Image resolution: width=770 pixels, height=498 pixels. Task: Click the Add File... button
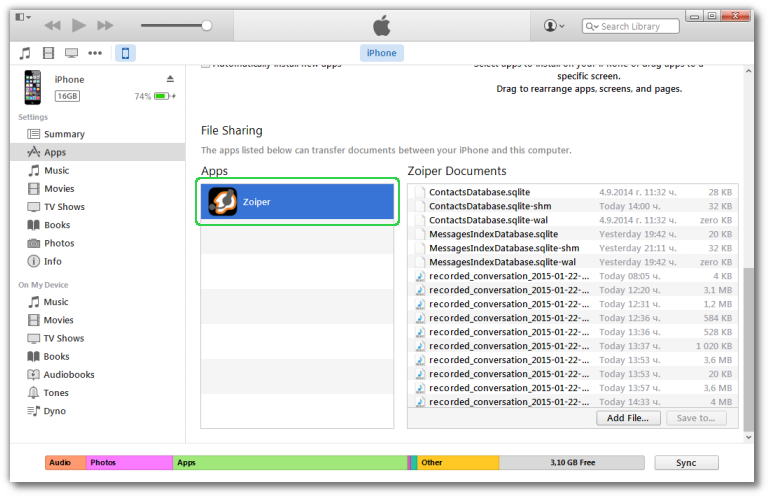point(628,418)
